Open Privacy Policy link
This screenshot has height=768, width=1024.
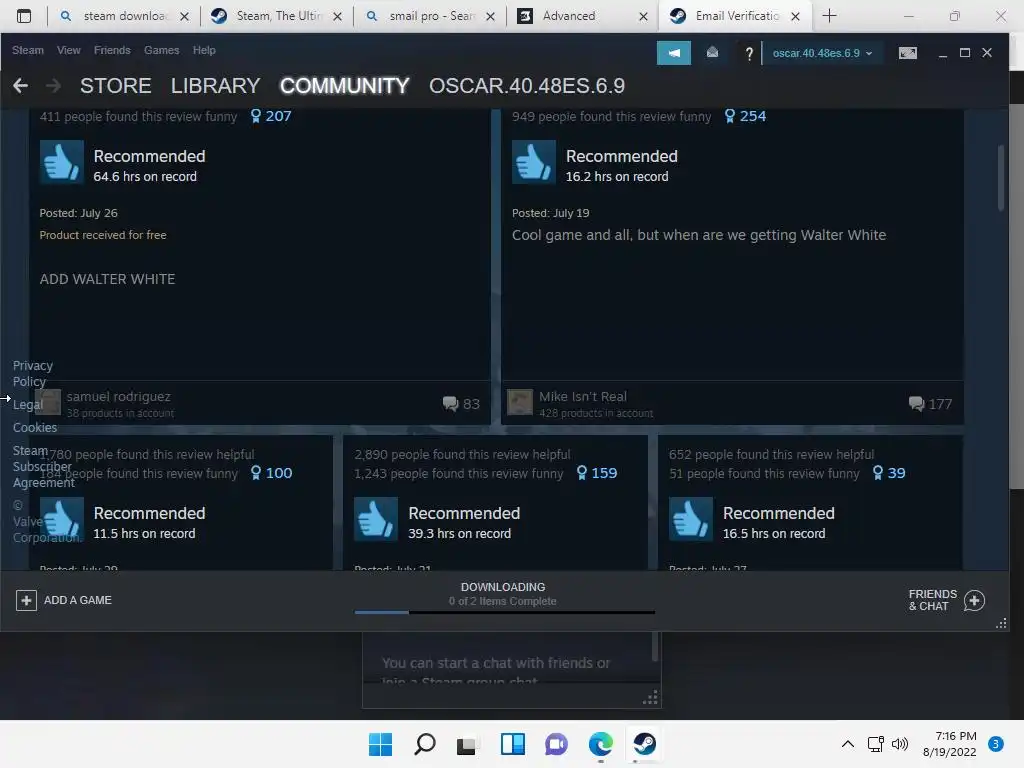pyautogui.click(x=33, y=374)
